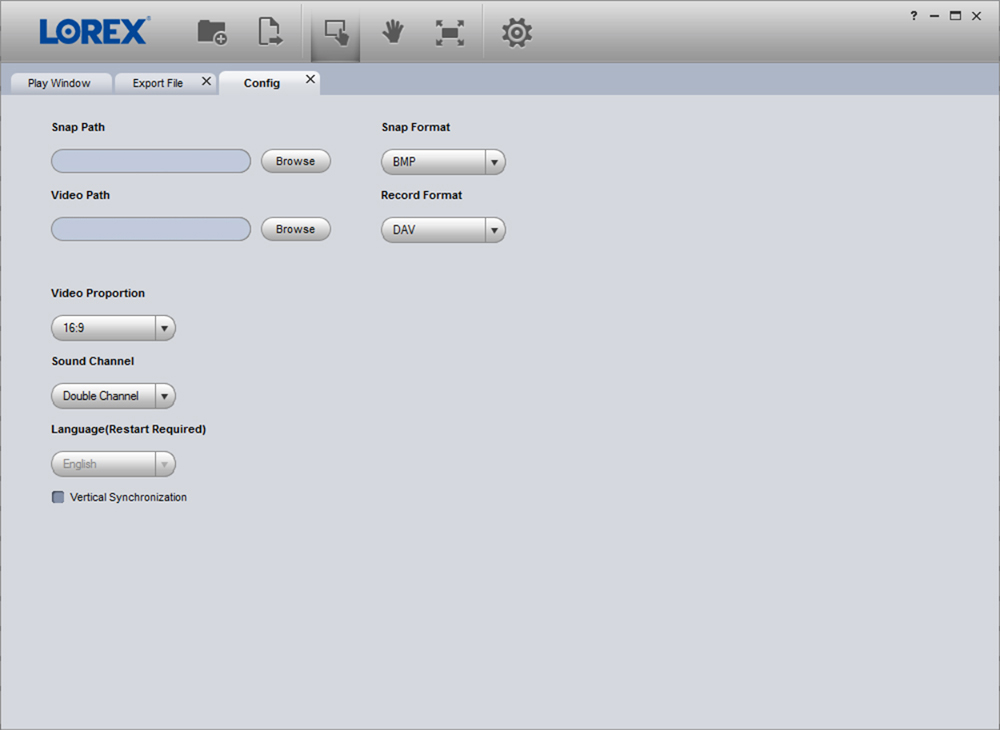Screen dimensions: 1000x730
Task: Expand the Sound Channel Double Channel dropdown
Action: tap(113, 396)
